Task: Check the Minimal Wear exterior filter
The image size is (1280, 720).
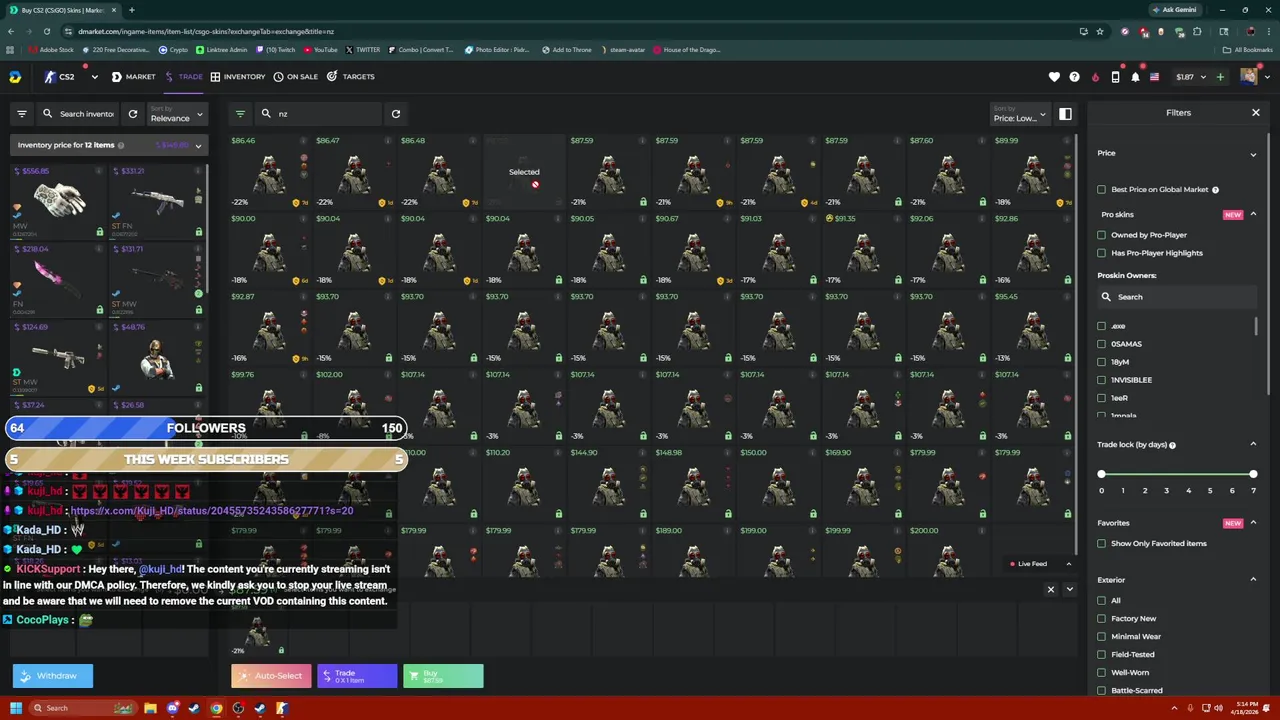Action: tap(1102, 637)
